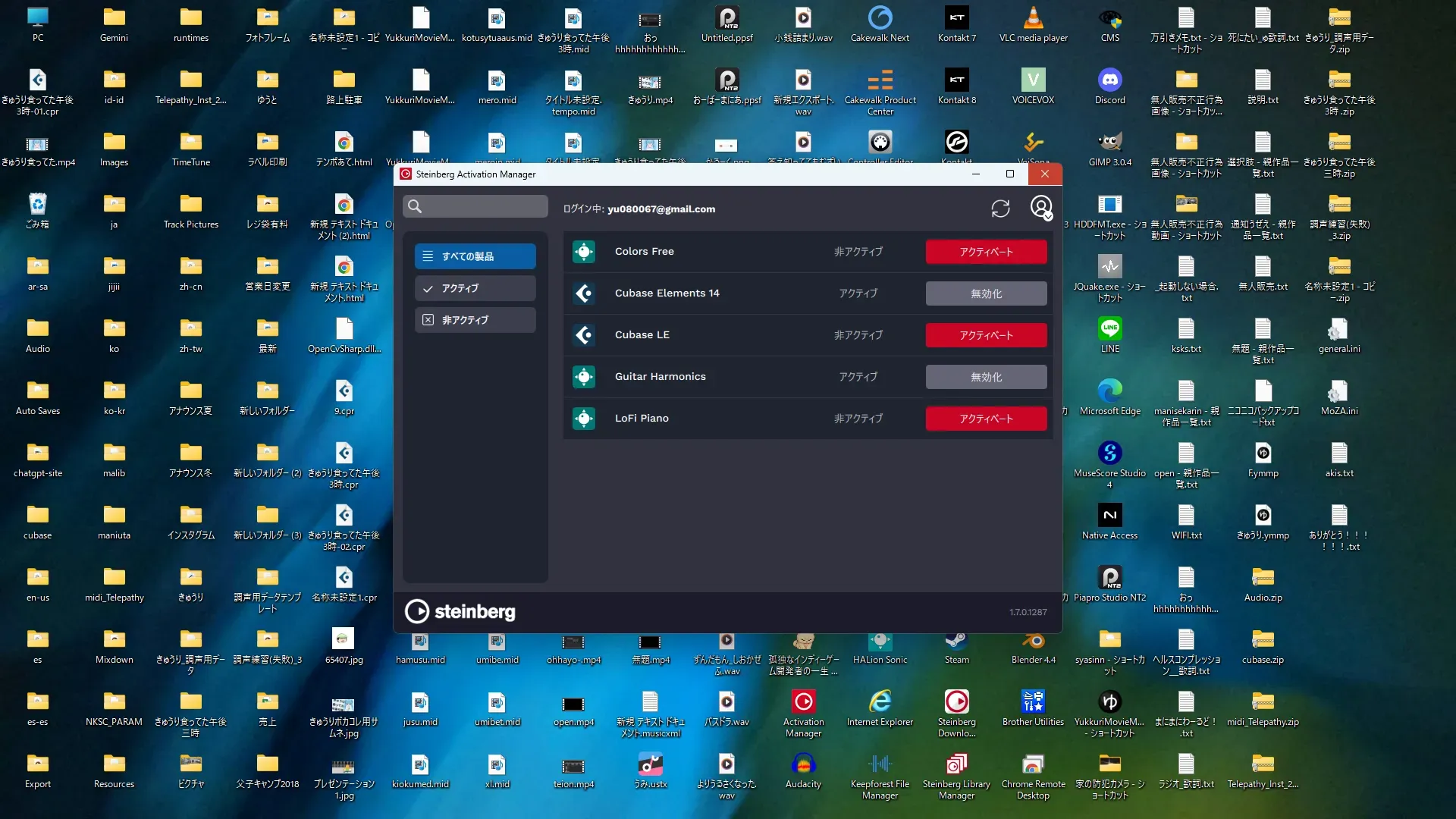1456x819 pixels.
Task: Open the VLC media player desktop icon
Action: coord(1033,18)
